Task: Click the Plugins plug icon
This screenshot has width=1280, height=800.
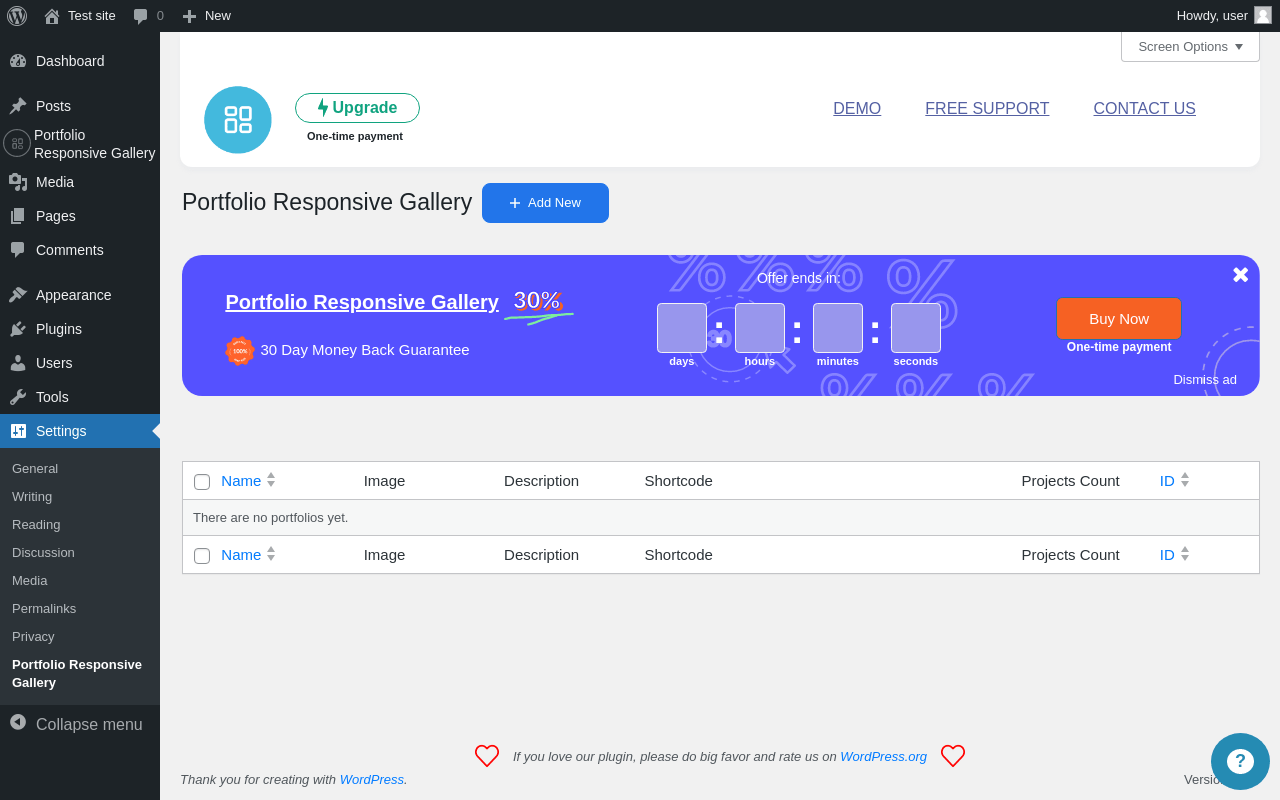Action: pyautogui.click(x=18, y=329)
